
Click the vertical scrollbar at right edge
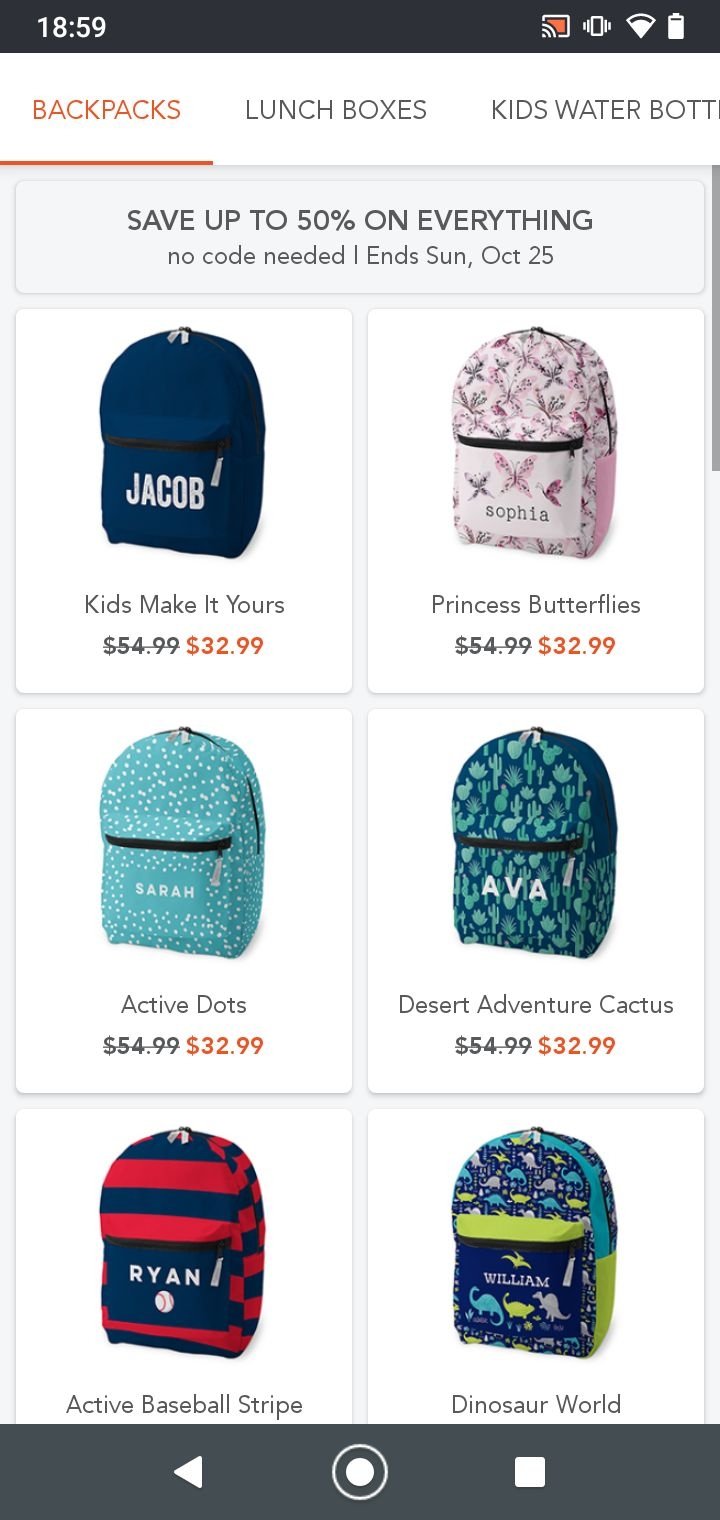point(715,318)
